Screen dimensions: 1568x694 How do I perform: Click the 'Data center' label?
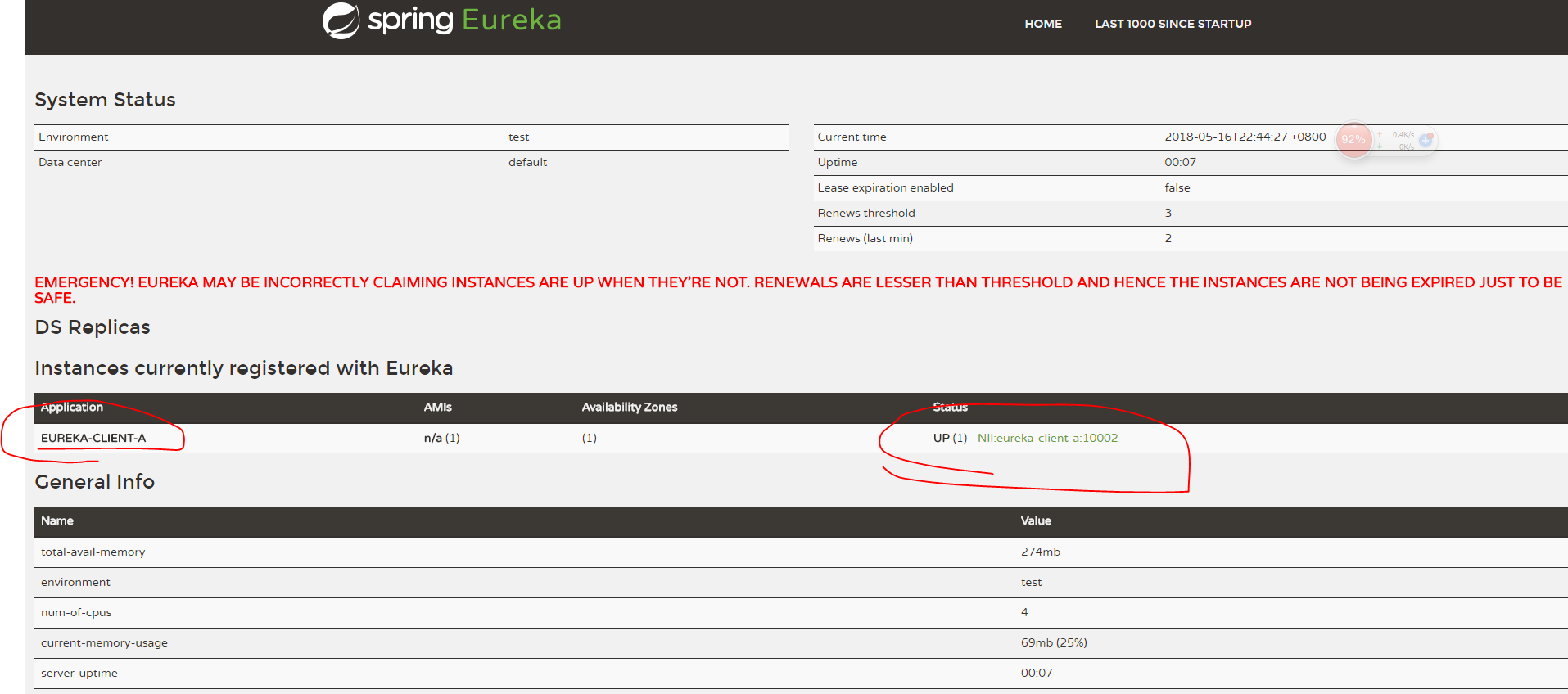pos(70,162)
